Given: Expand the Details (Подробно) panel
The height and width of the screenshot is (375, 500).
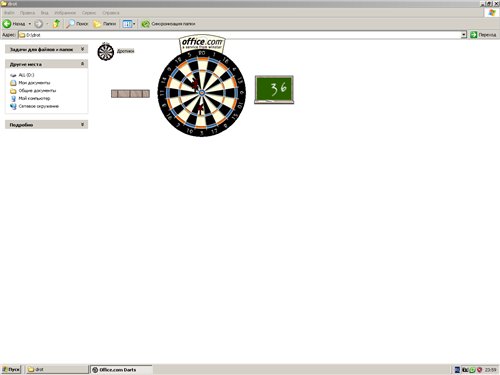Looking at the screenshot, I should (x=82, y=124).
